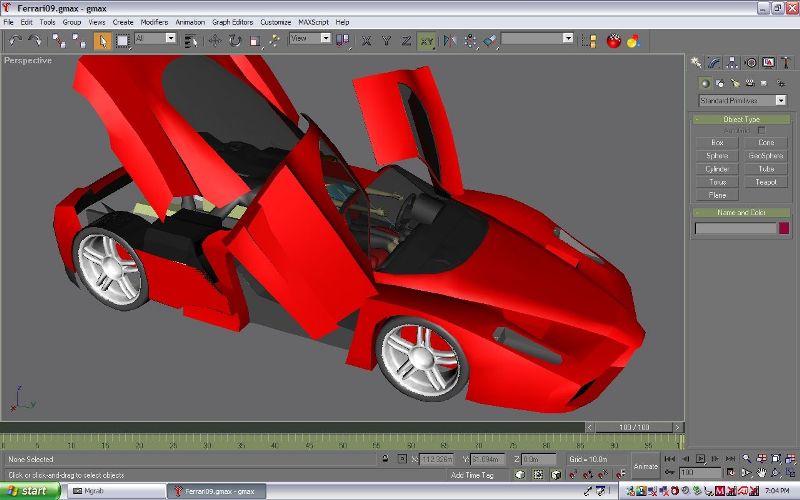Image resolution: width=800 pixels, height=500 pixels.
Task: Click the Undo arrow in the toolbar
Action: pos(14,40)
